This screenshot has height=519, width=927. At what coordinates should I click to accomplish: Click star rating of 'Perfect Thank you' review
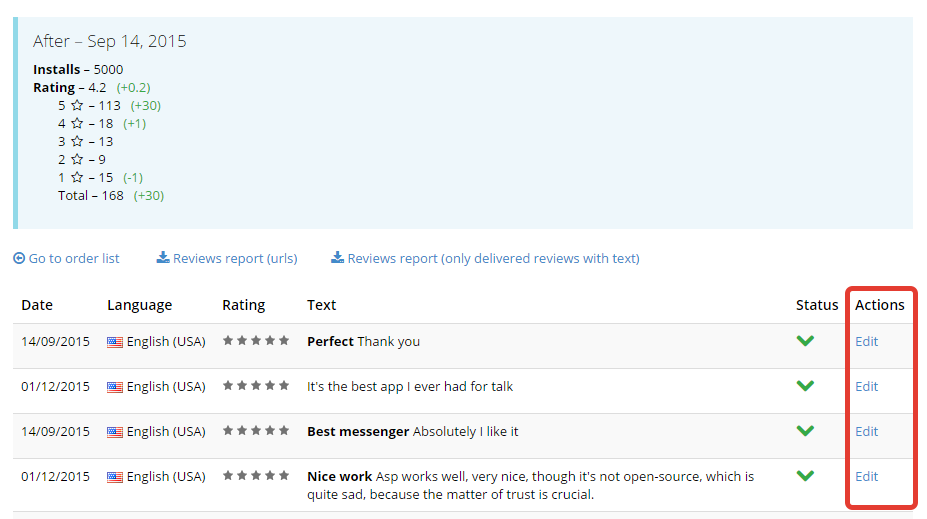(256, 340)
